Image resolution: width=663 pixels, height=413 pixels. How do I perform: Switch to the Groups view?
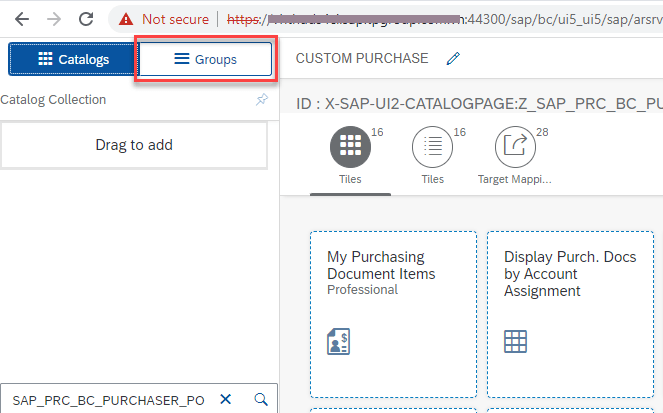click(205, 59)
